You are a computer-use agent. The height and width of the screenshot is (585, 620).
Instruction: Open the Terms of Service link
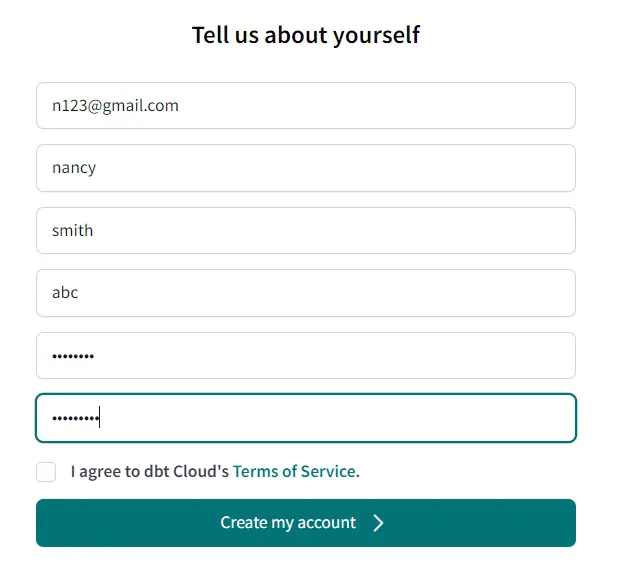click(294, 471)
